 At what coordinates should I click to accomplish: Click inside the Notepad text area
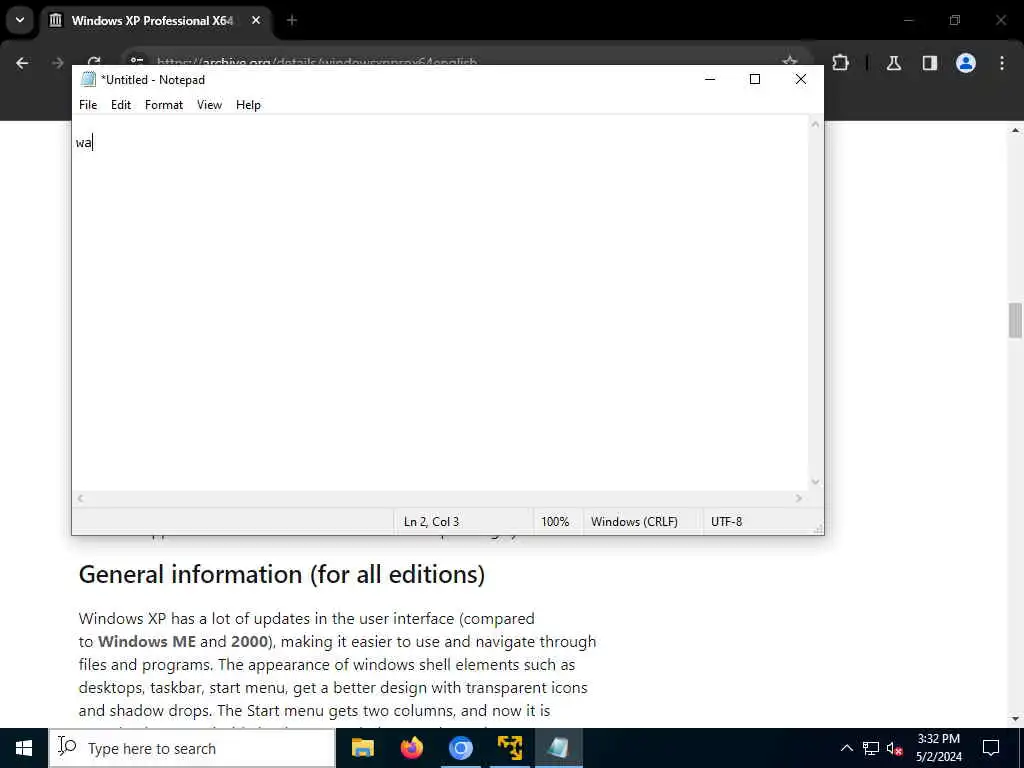[x=440, y=302]
